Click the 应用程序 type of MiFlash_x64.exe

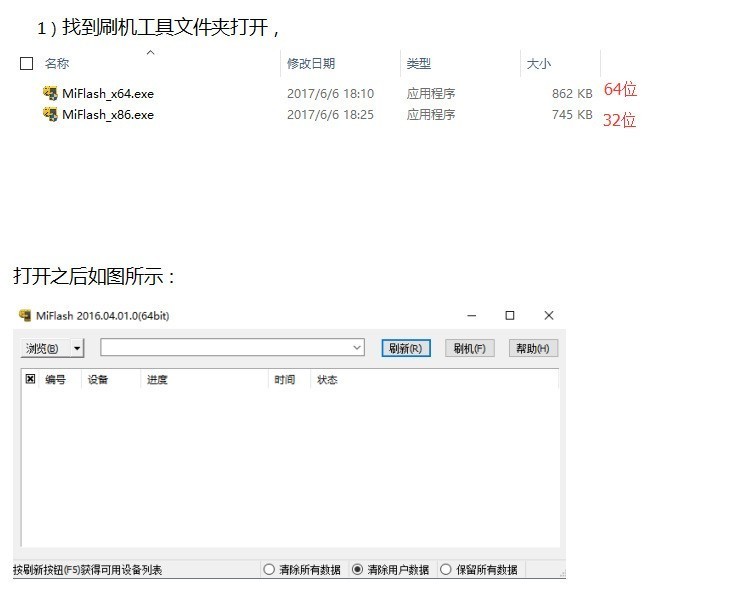[x=431, y=94]
